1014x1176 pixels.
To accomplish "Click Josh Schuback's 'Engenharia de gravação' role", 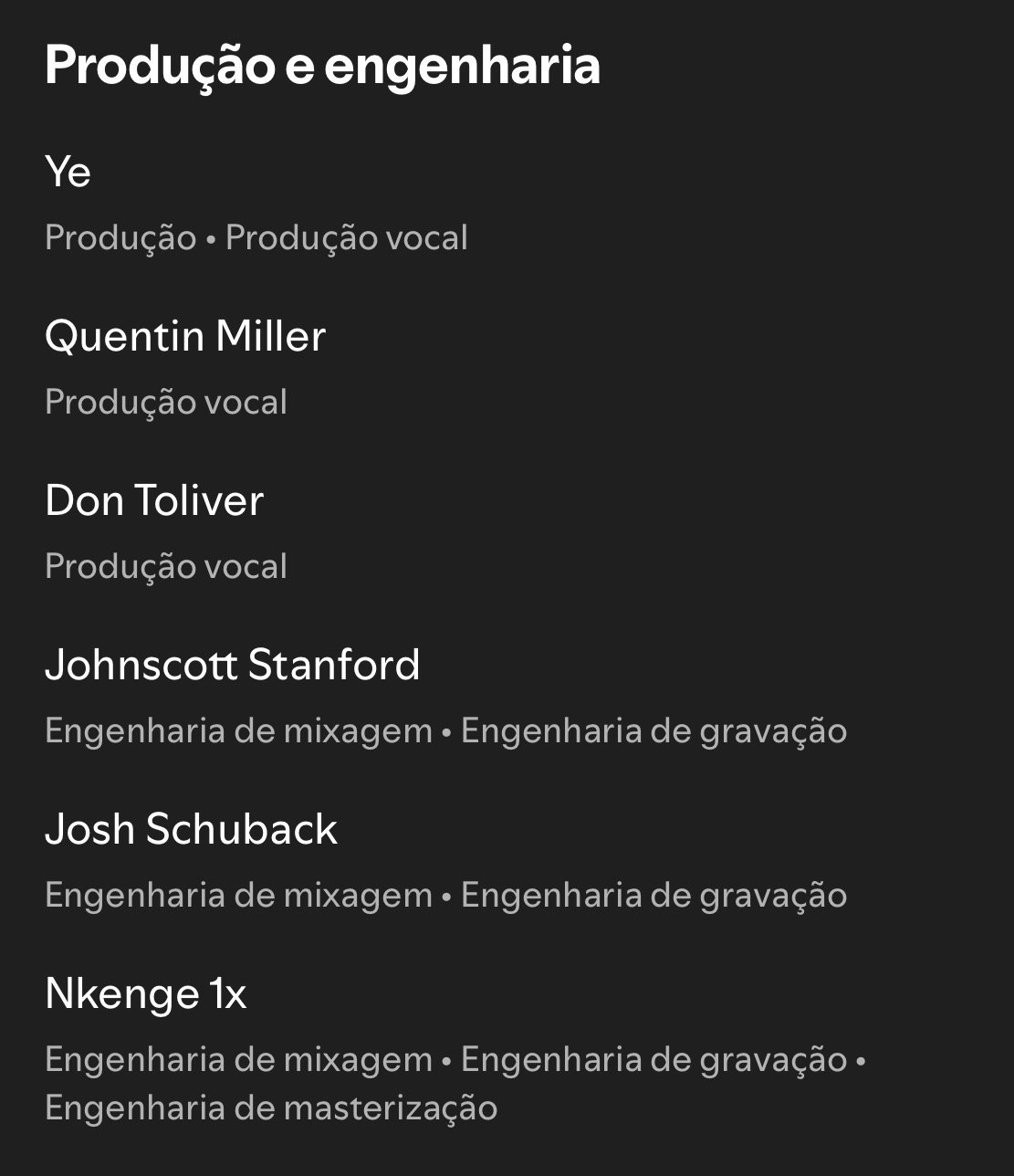I will point(653,896).
